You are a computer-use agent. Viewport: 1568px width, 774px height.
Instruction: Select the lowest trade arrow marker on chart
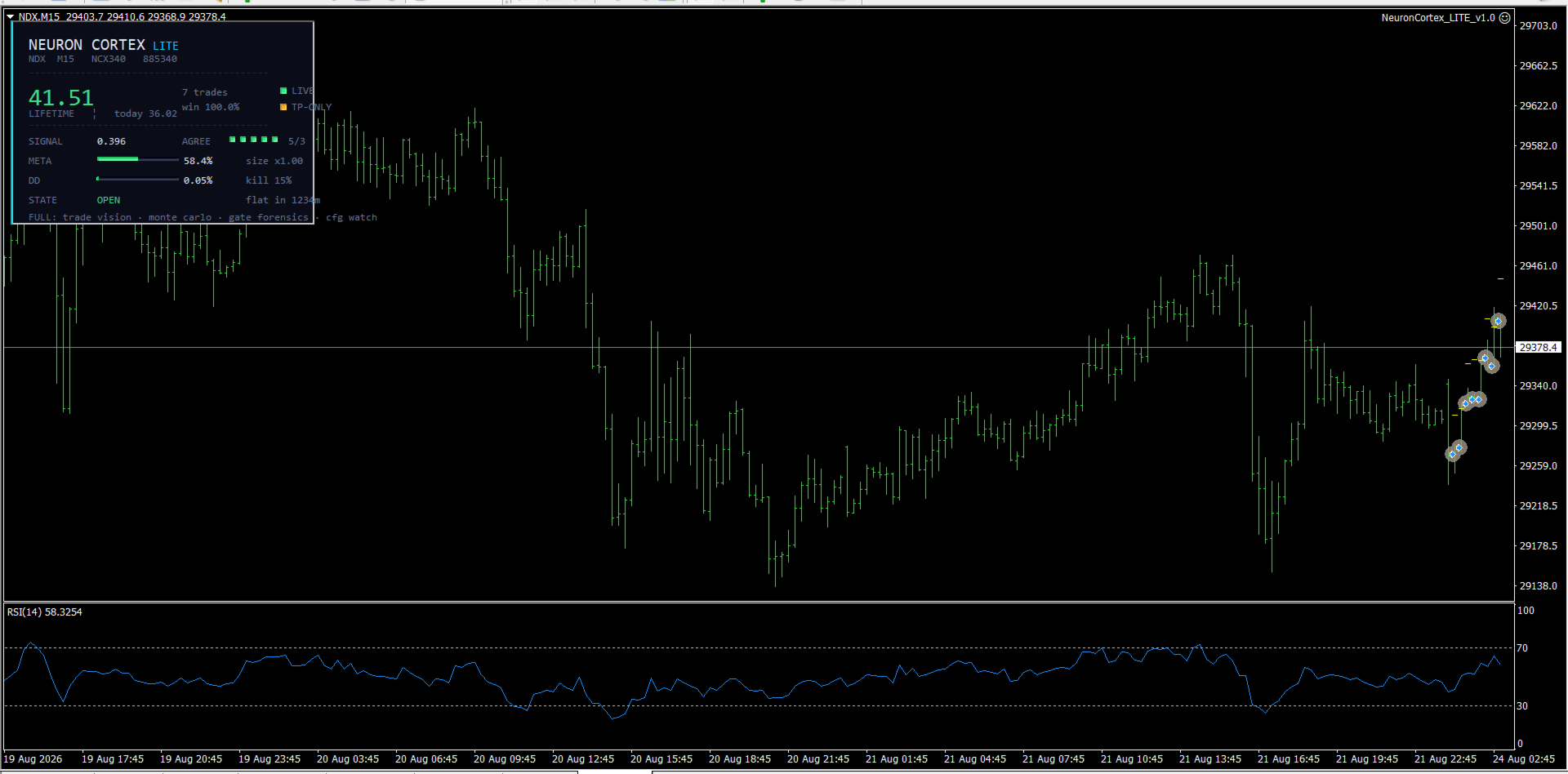pos(1452,454)
